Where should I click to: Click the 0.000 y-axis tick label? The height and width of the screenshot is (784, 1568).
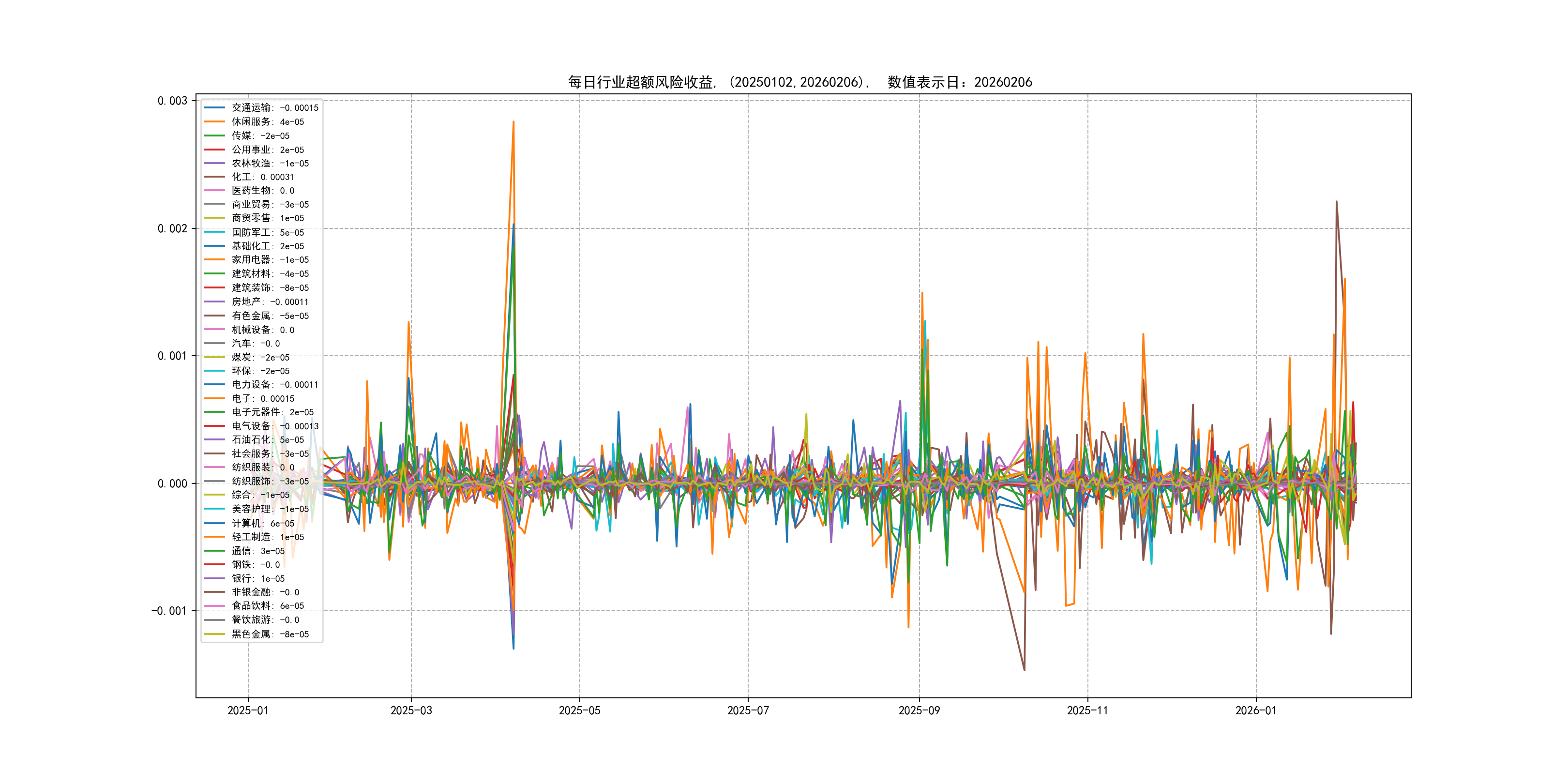click(172, 483)
